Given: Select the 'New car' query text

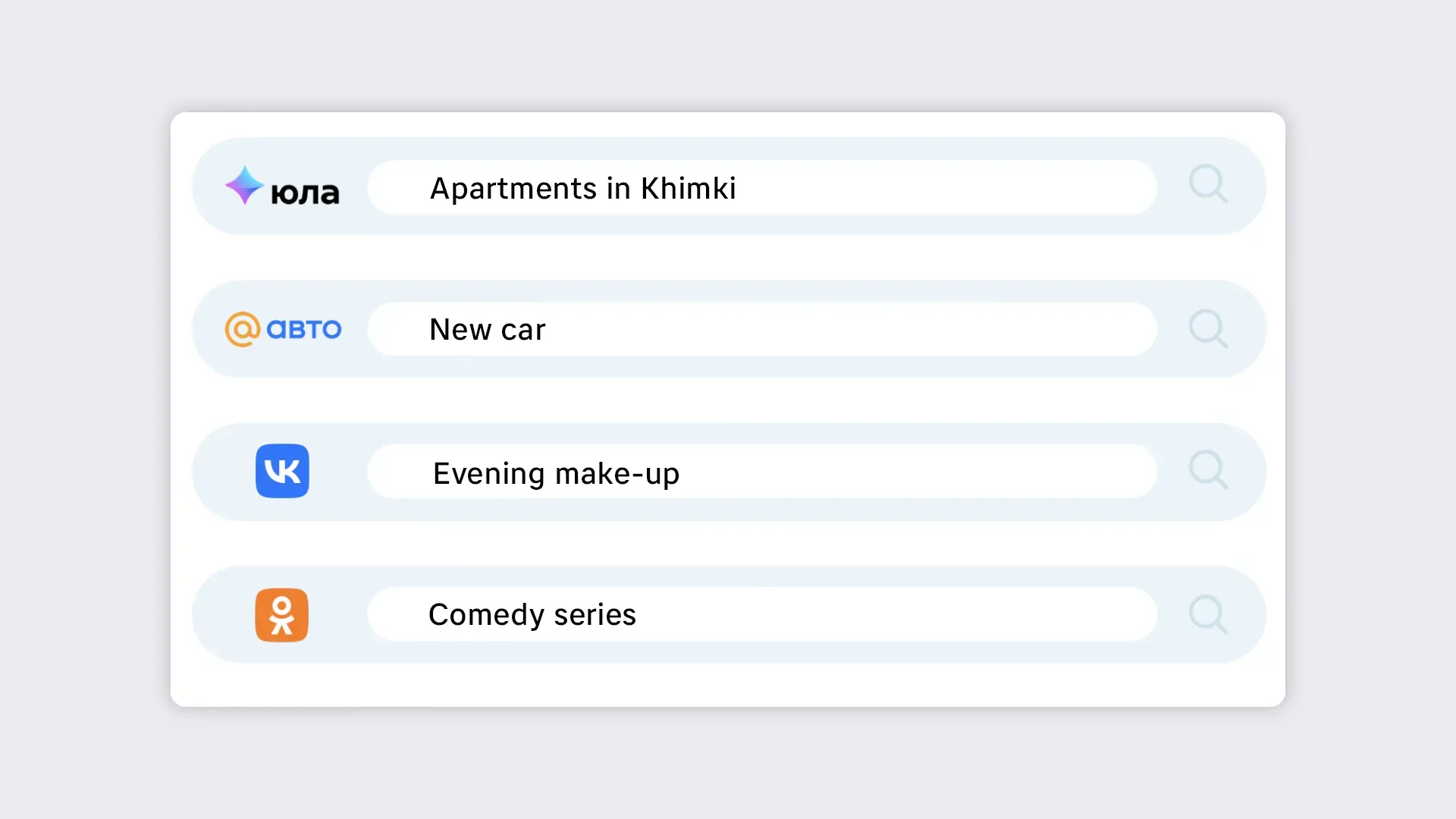Looking at the screenshot, I should 487,330.
